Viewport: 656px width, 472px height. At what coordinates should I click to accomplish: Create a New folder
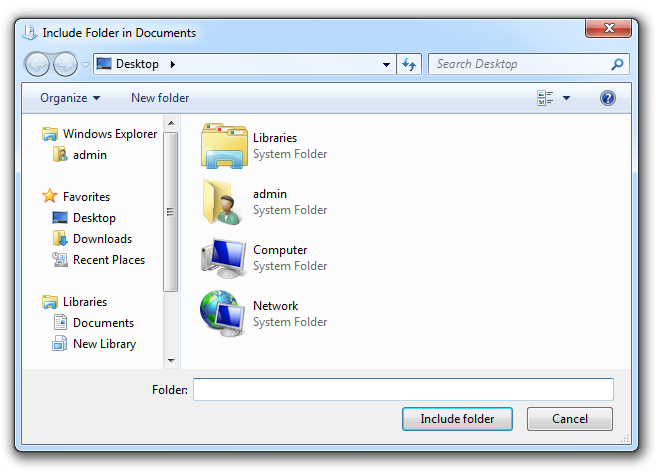click(160, 98)
